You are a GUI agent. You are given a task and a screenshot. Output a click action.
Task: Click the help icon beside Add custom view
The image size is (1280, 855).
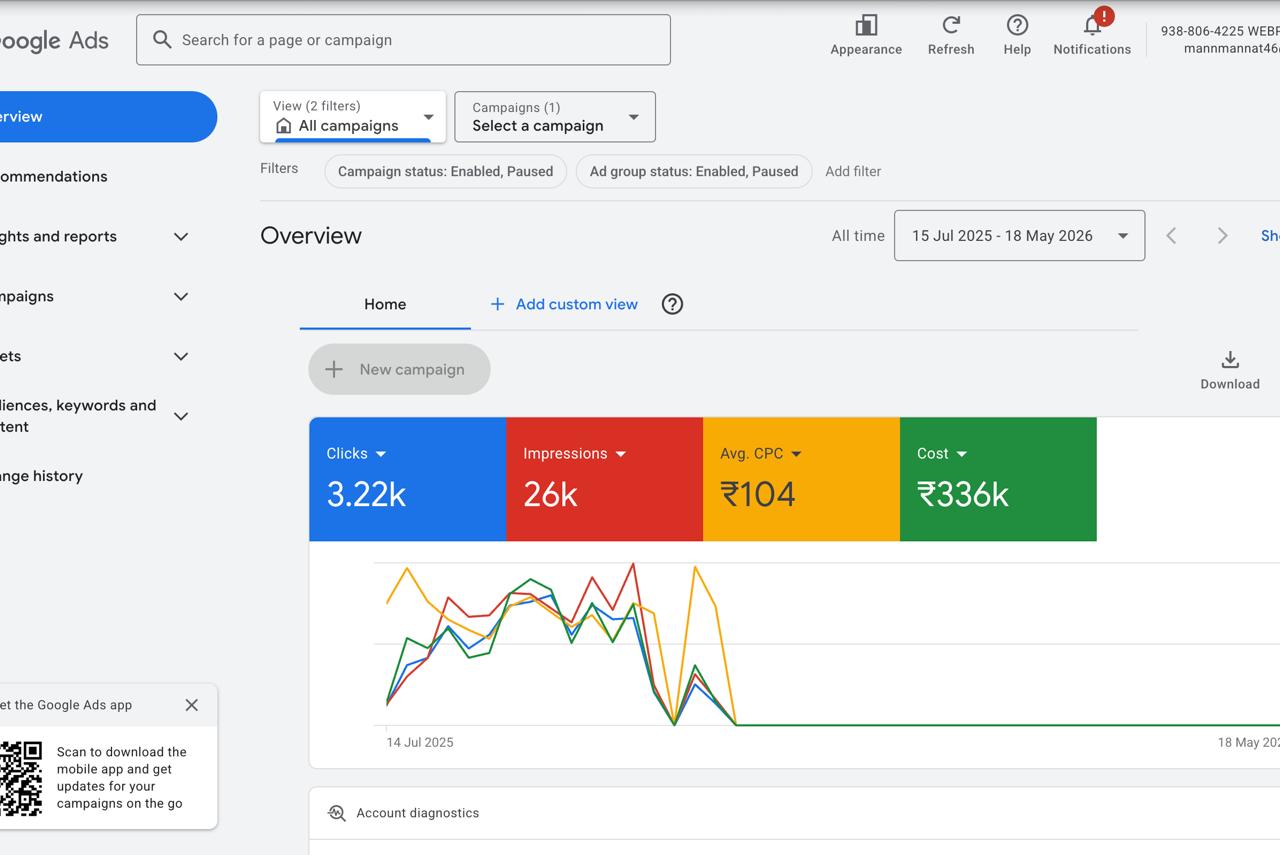click(x=673, y=304)
